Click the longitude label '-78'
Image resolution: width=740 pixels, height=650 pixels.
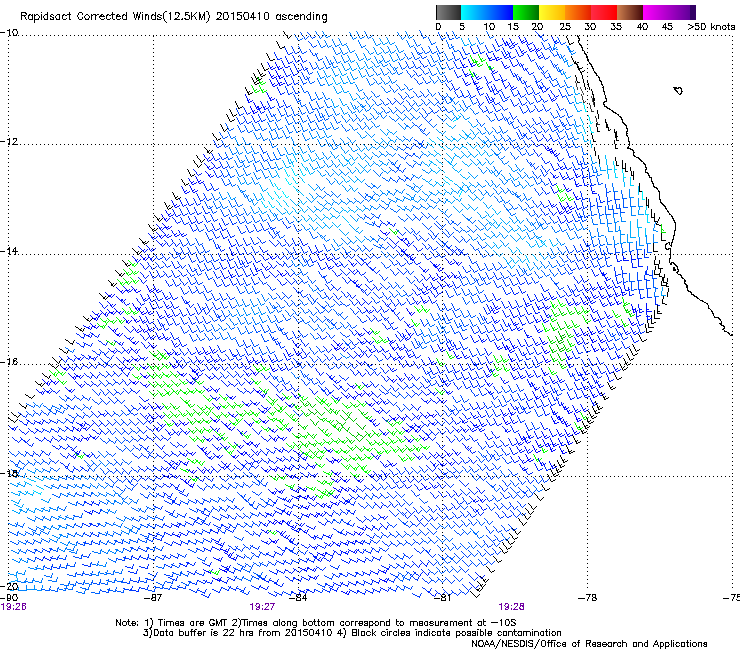coord(588,598)
